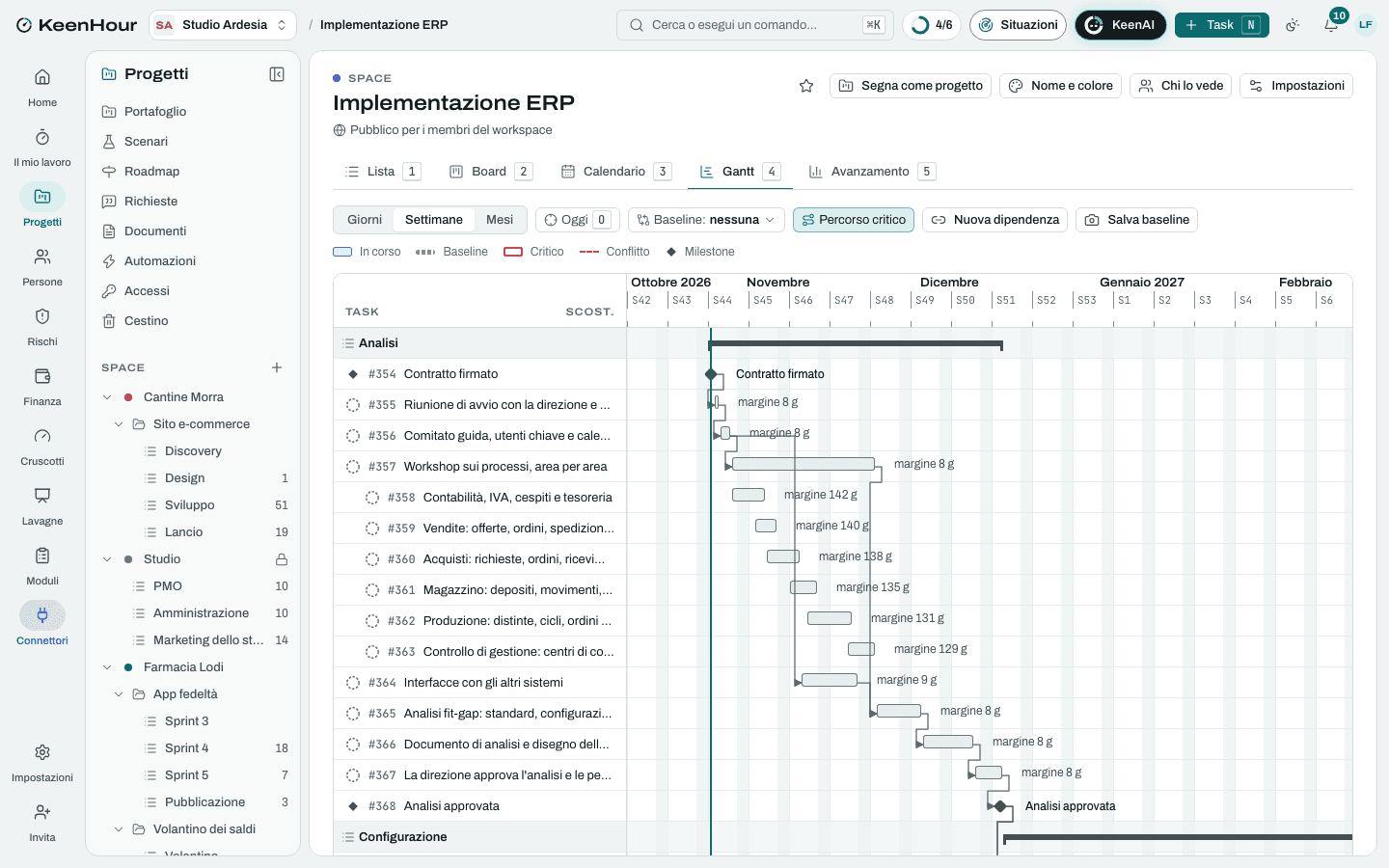Image resolution: width=1389 pixels, height=868 pixels.
Task: Collapse the App fedeltà folder
Action: click(x=119, y=694)
